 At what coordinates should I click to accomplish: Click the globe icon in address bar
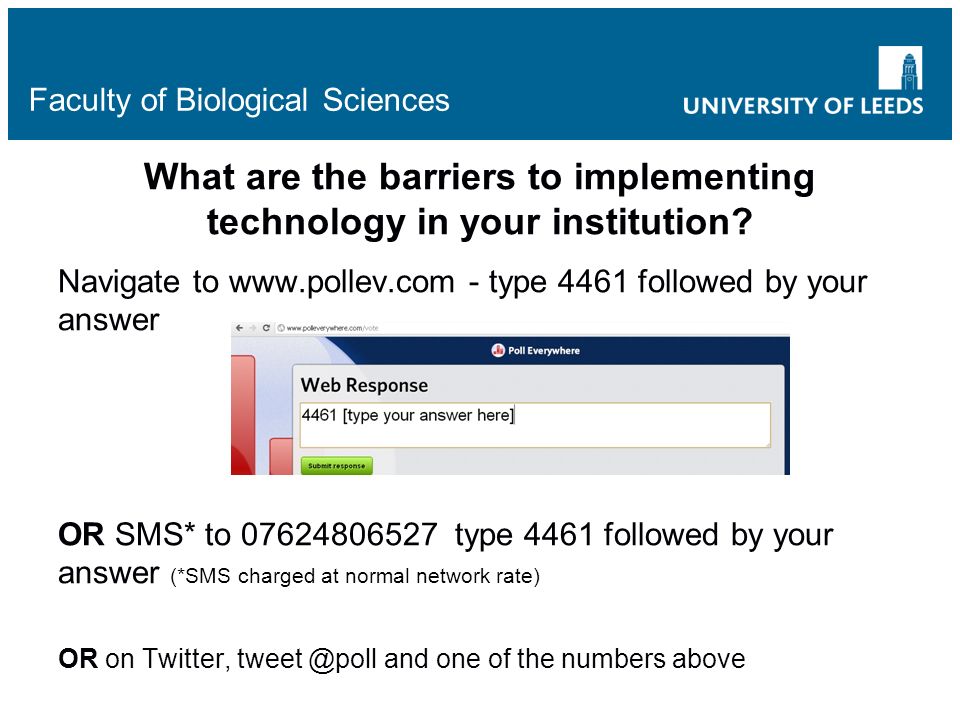click(x=281, y=328)
